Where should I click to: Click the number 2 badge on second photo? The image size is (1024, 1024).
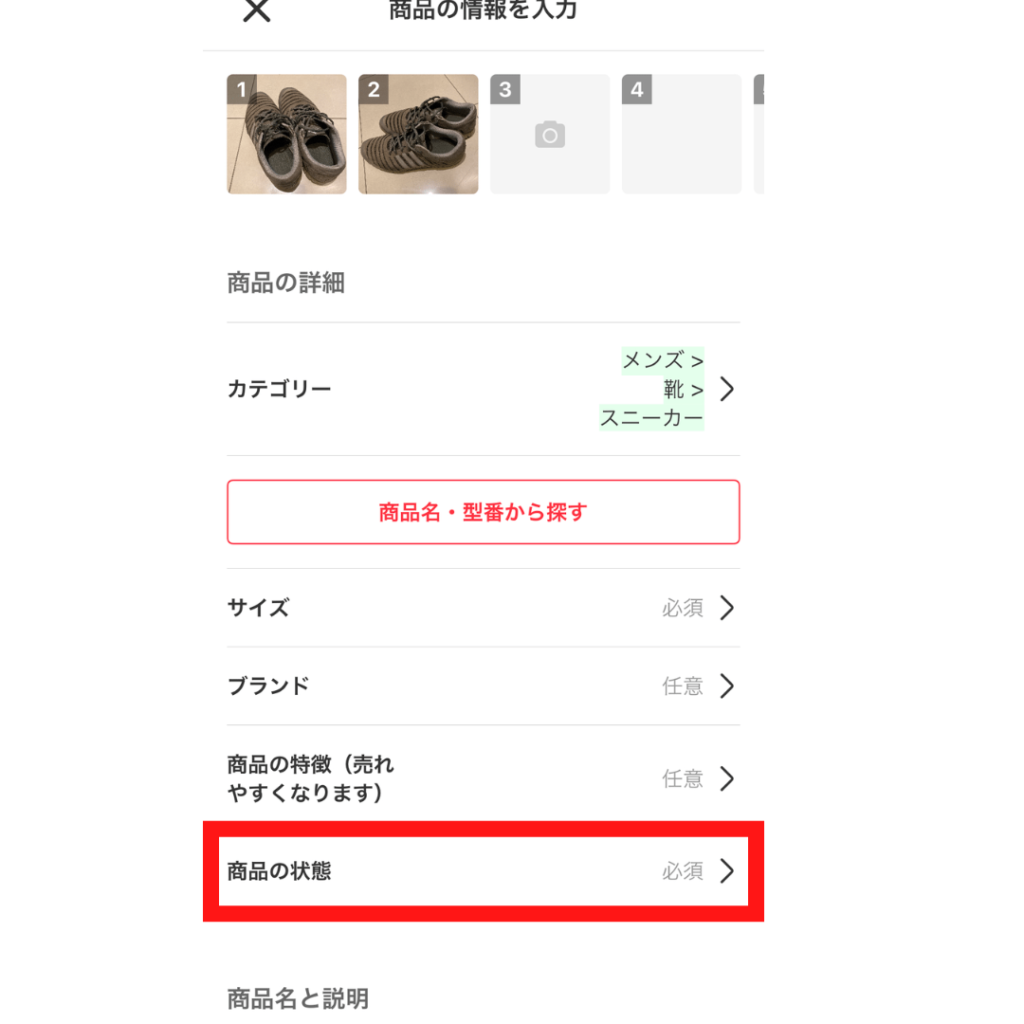tap(374, 89)
